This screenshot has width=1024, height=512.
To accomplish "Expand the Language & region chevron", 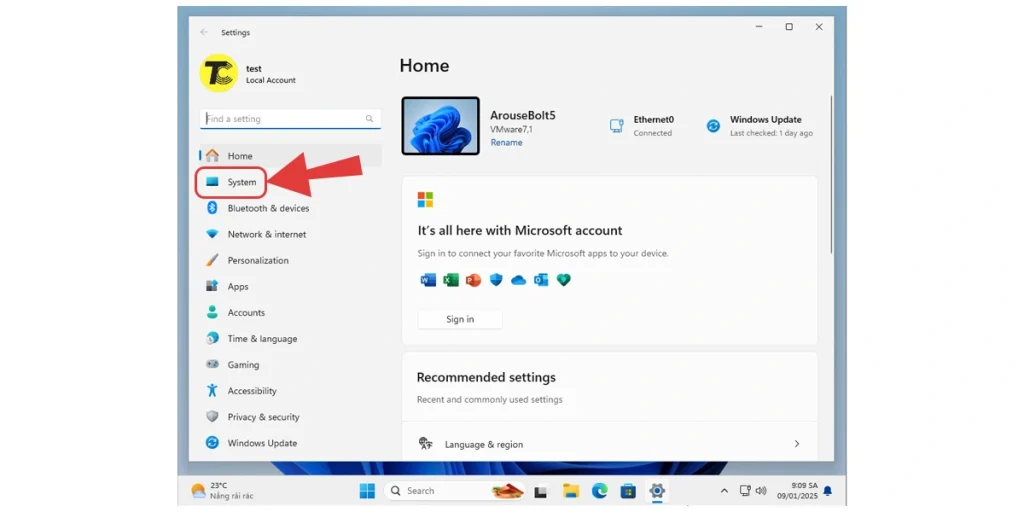I will [x=796, y=444].
